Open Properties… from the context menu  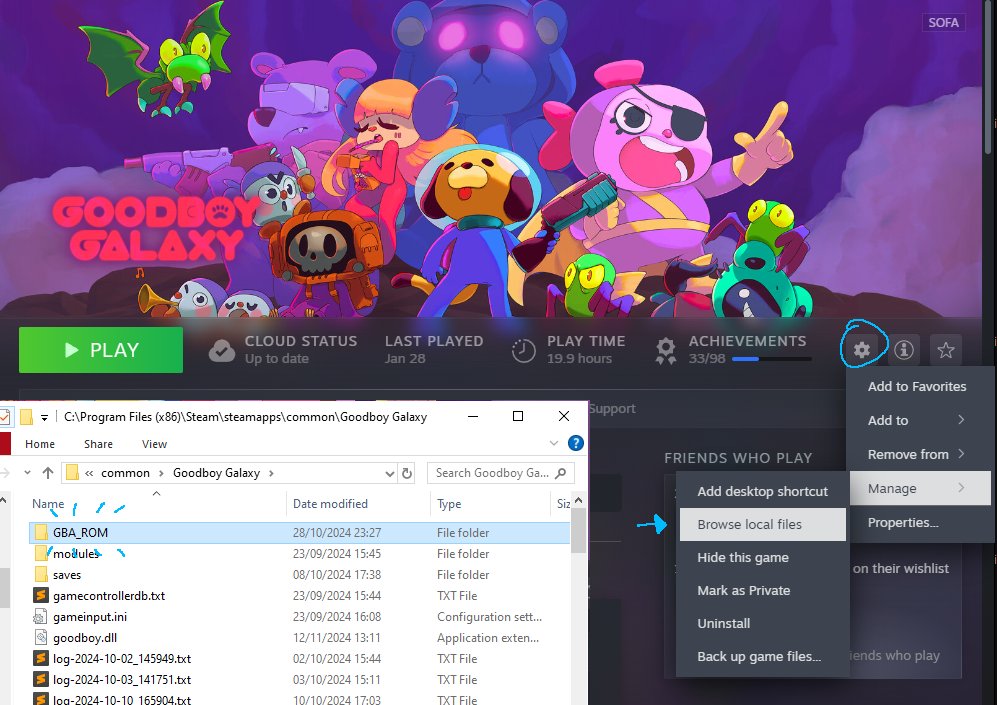(x=903, y=523)
